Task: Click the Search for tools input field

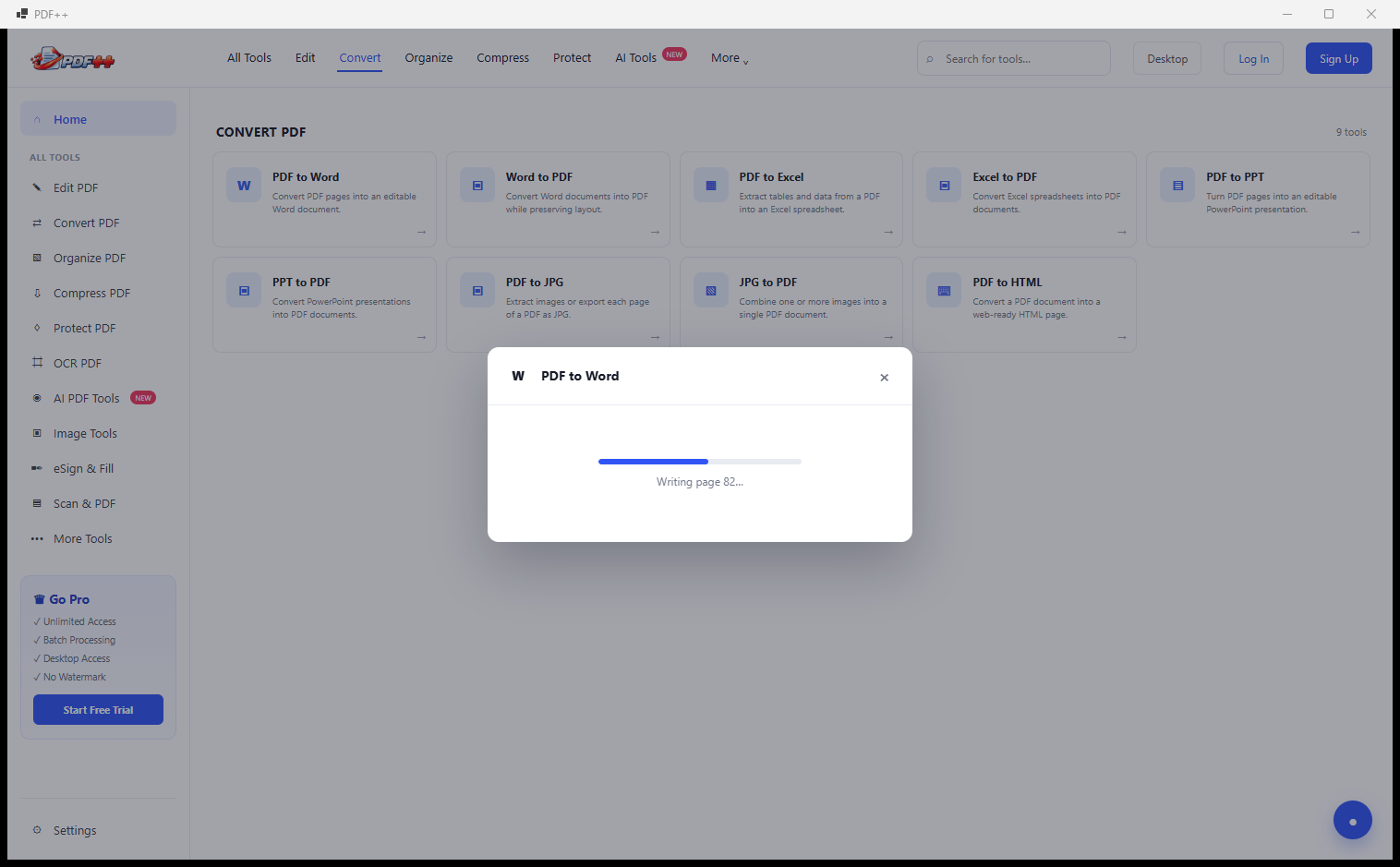Action: (x=1013, y=58)
